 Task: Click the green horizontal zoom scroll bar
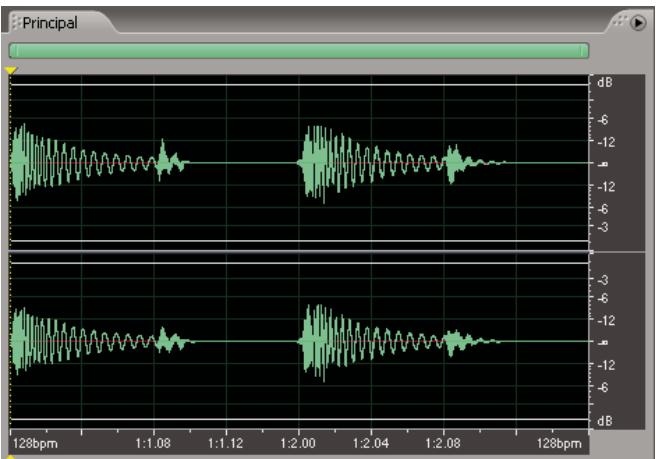coord(299,51)
